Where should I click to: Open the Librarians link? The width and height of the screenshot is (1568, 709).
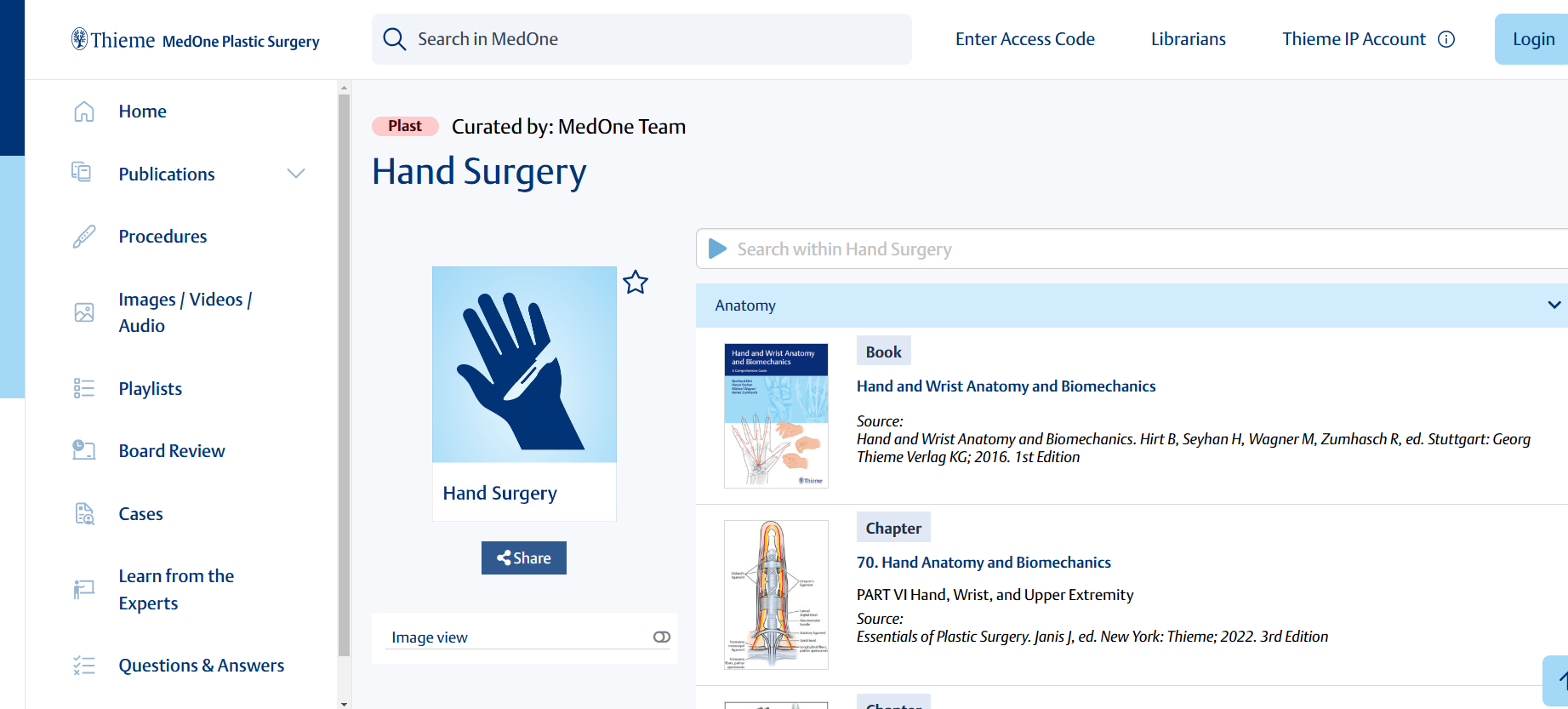1189,39
